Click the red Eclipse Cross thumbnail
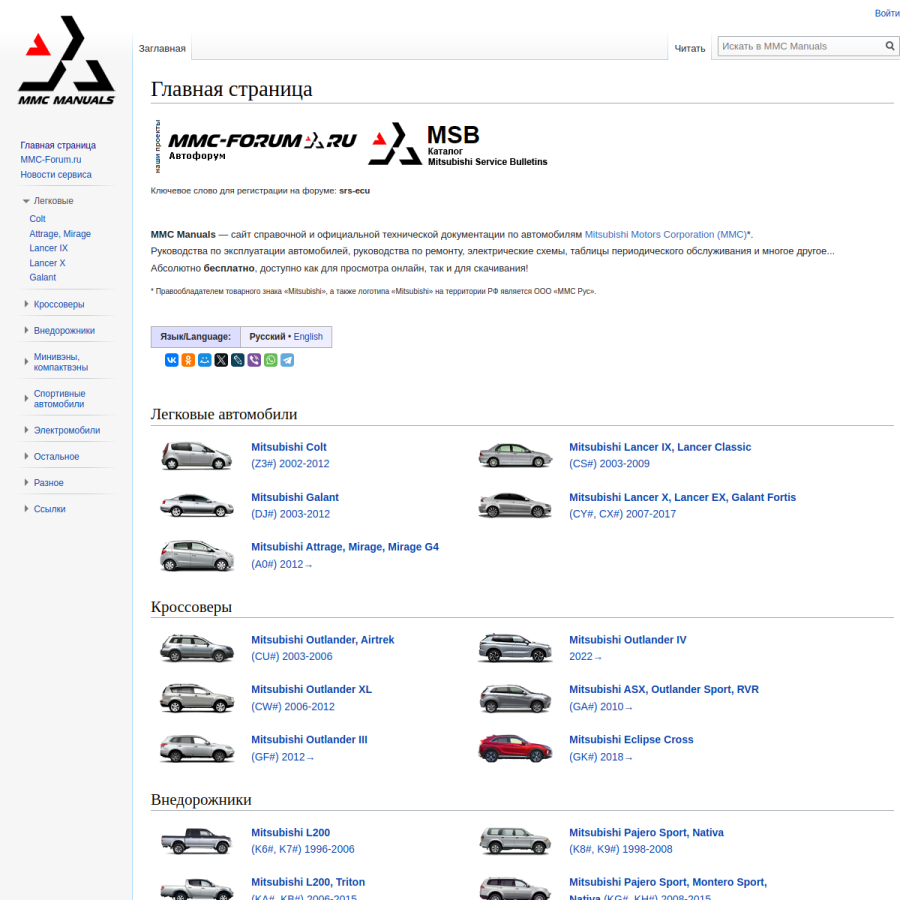Screen dimensions: 900x900 pyautogui.click(x=515, y=748)
